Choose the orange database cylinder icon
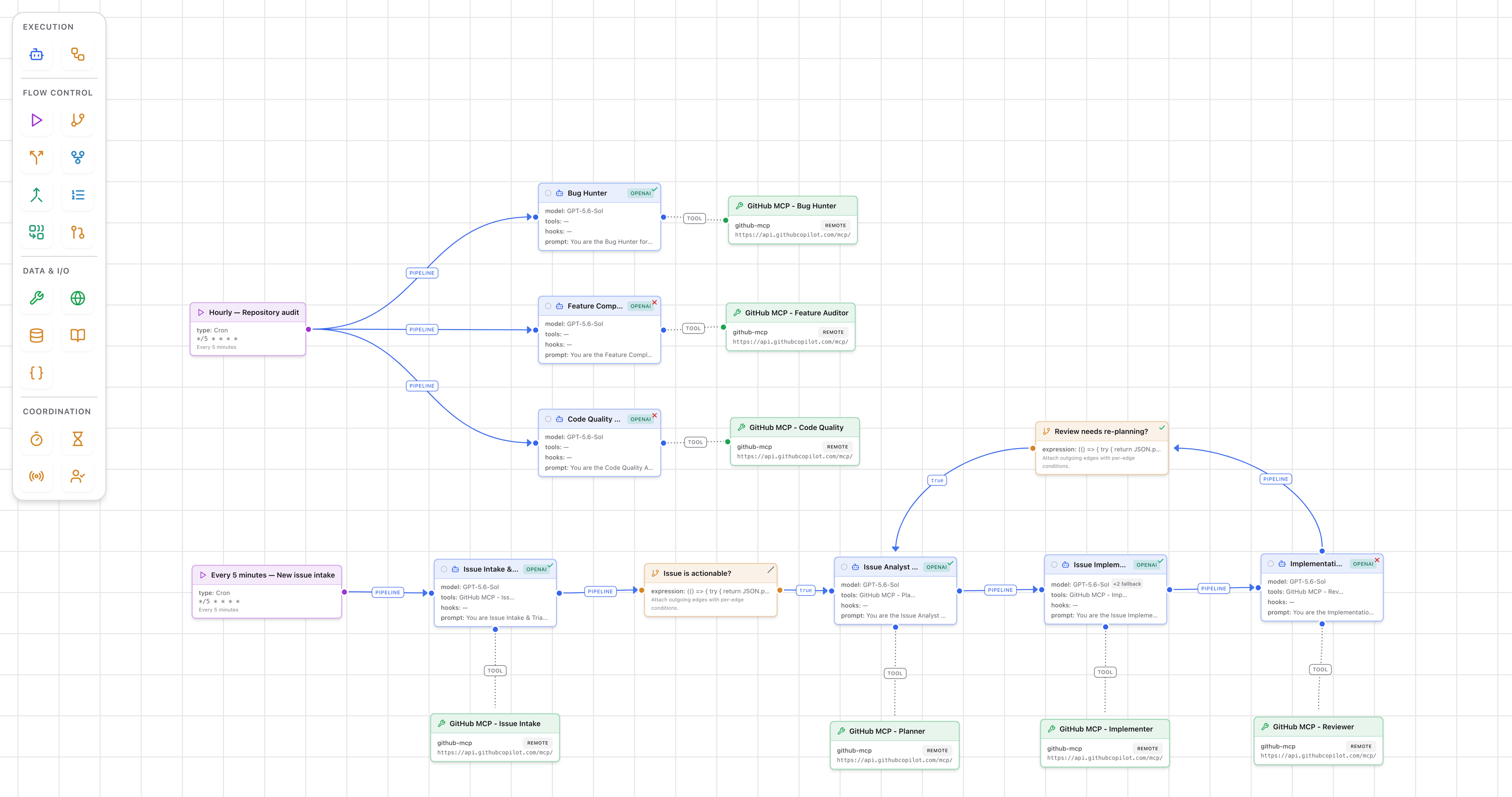 click(x=36, y=336)
